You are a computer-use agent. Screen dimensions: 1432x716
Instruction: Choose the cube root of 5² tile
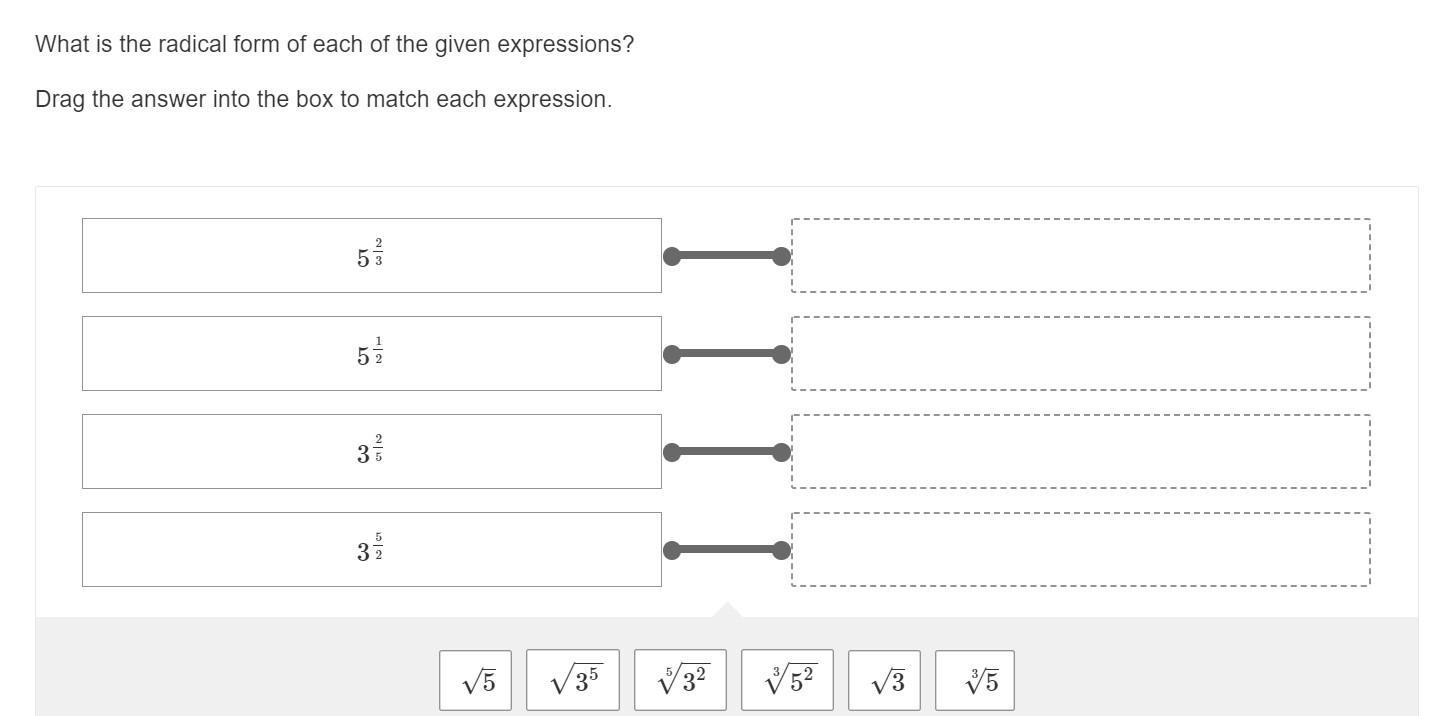787,681
